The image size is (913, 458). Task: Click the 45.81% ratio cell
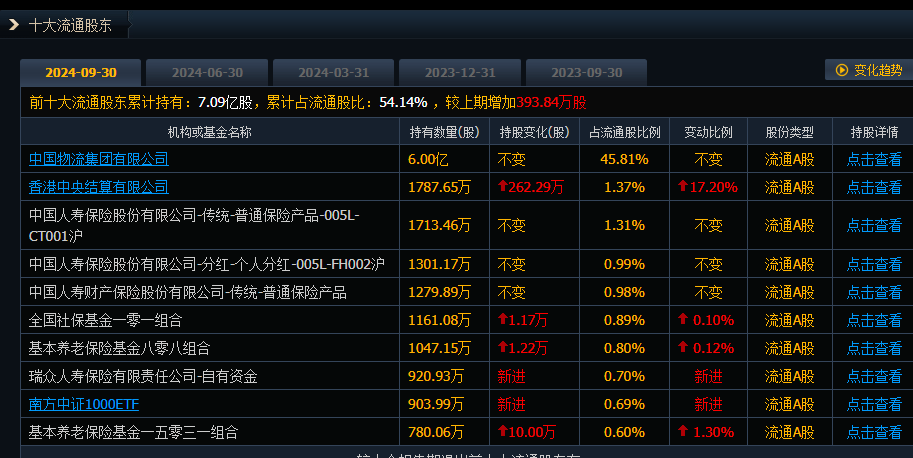(624, 159)
